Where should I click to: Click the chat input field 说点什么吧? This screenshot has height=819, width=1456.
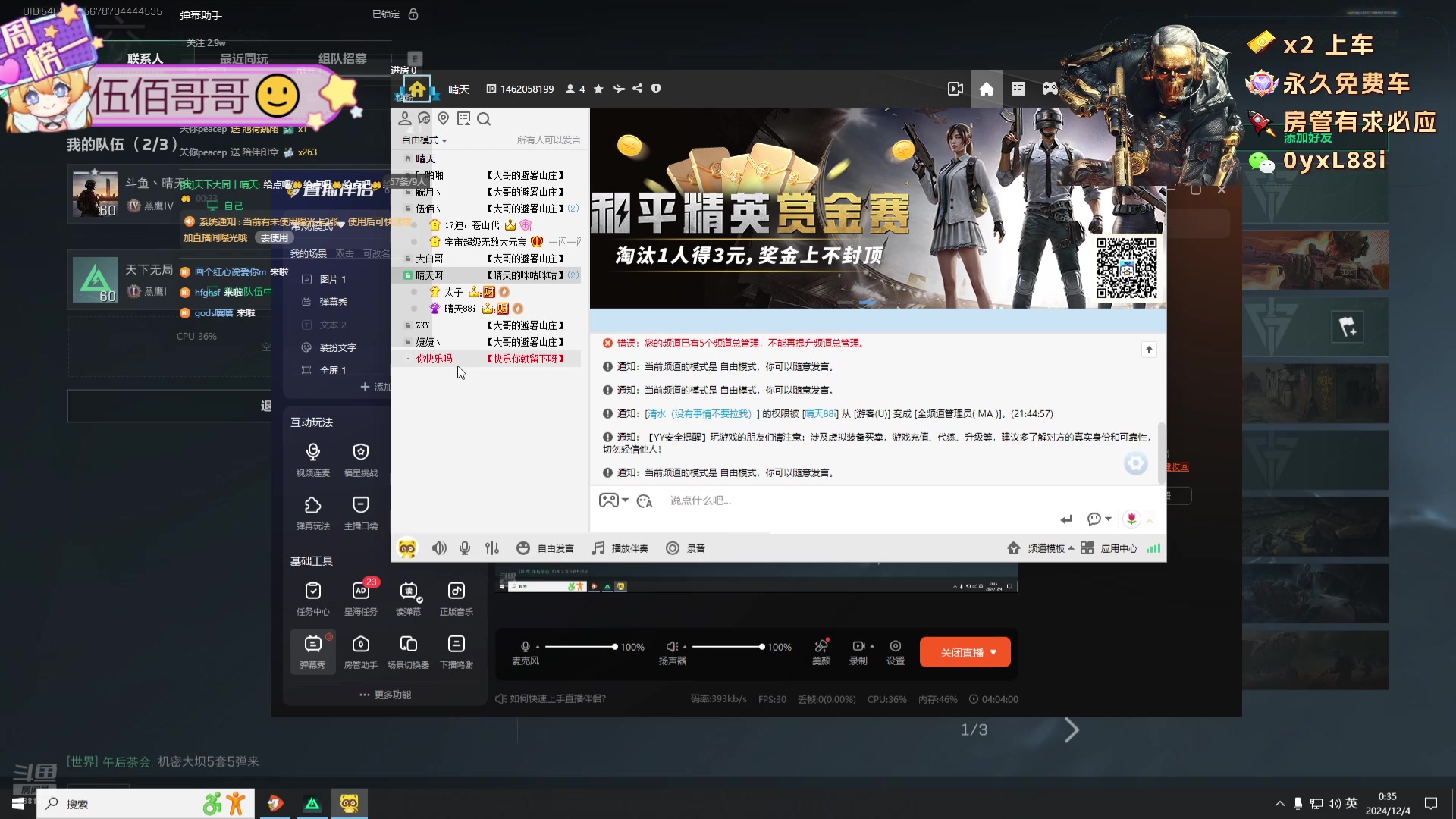(x=864, y=500)
